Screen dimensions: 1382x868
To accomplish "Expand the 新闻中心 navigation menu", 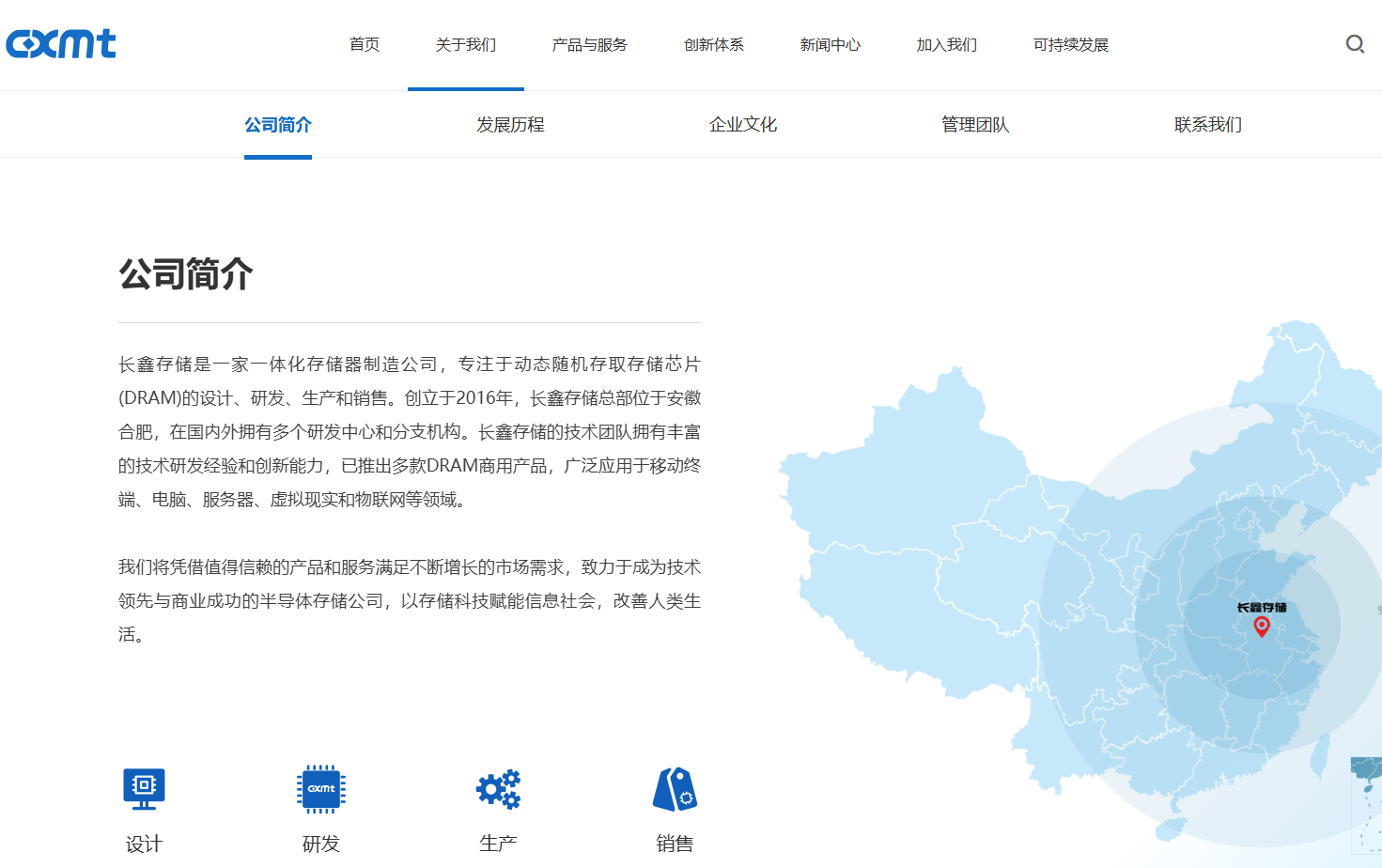I will click(x=830, y=45).
